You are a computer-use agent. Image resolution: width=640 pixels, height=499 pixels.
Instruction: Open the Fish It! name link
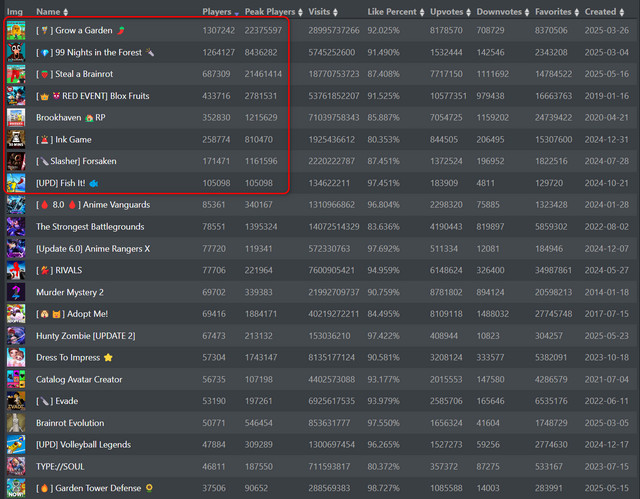[x=67, y=183]
